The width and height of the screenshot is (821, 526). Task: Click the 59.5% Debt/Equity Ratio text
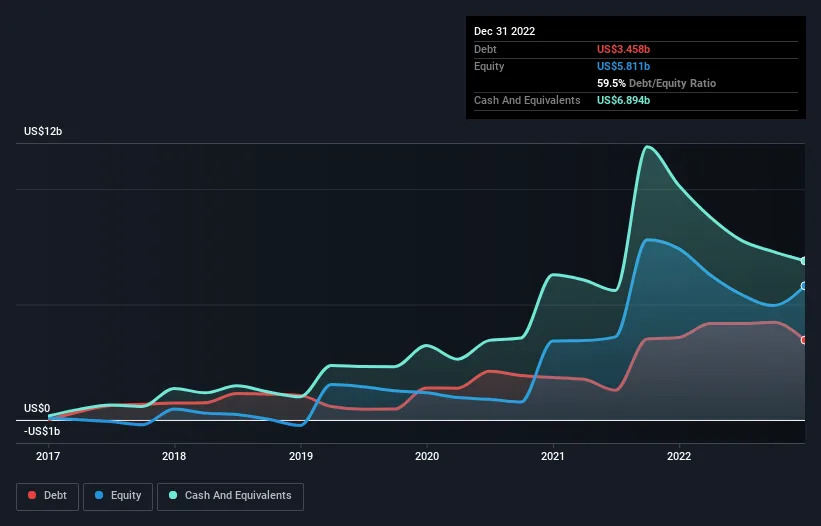point(656,83)
